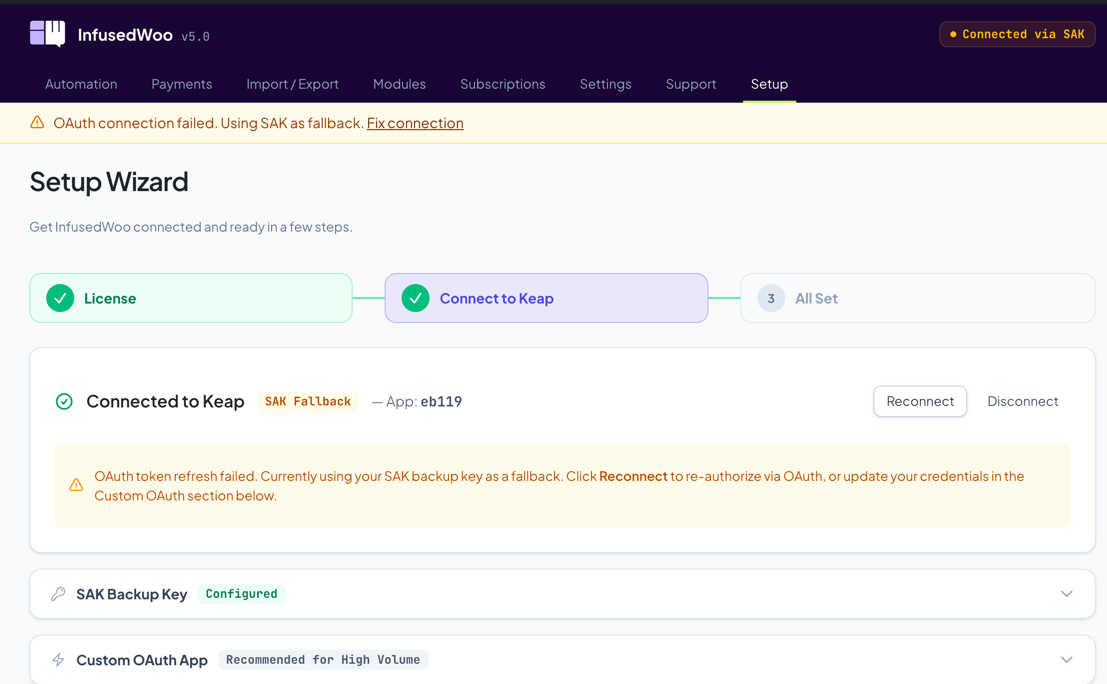The height and width of the screenshot is (684, 1107).
Task: Select the All Set wizard step
Action: click(x=816, y=298)
